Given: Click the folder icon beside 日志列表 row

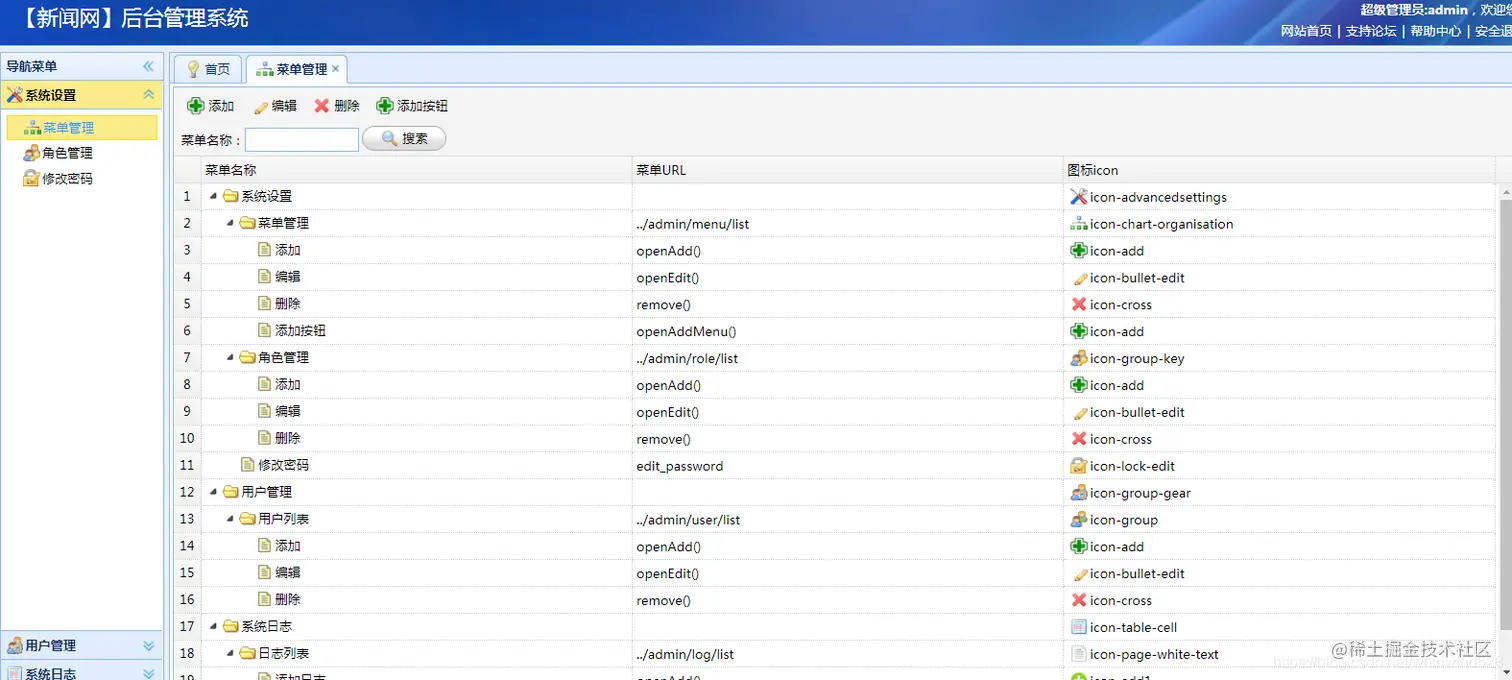Looking at the screenshot, I should [x=248, y=653].
